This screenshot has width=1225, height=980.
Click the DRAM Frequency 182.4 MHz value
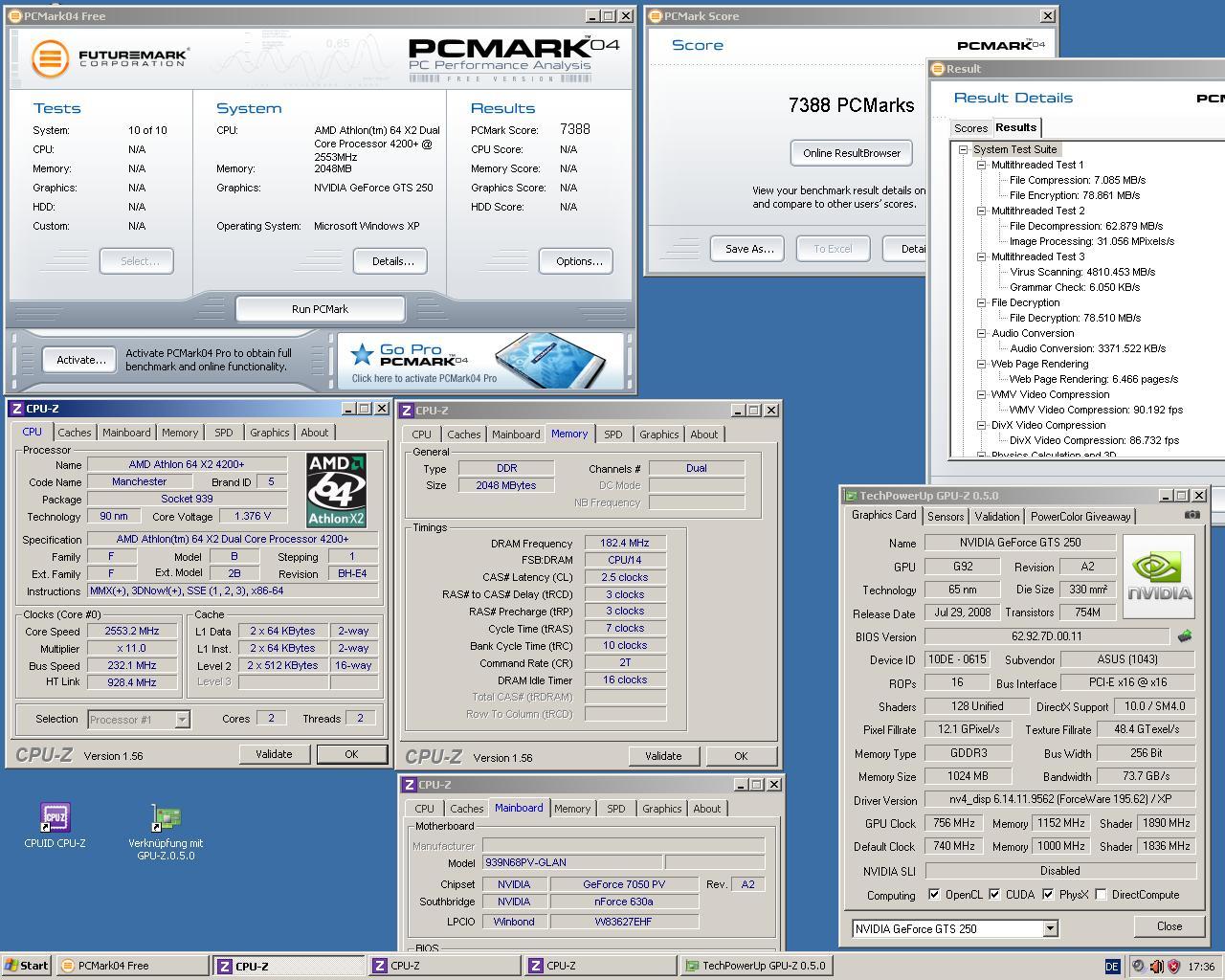coord(625,543)
